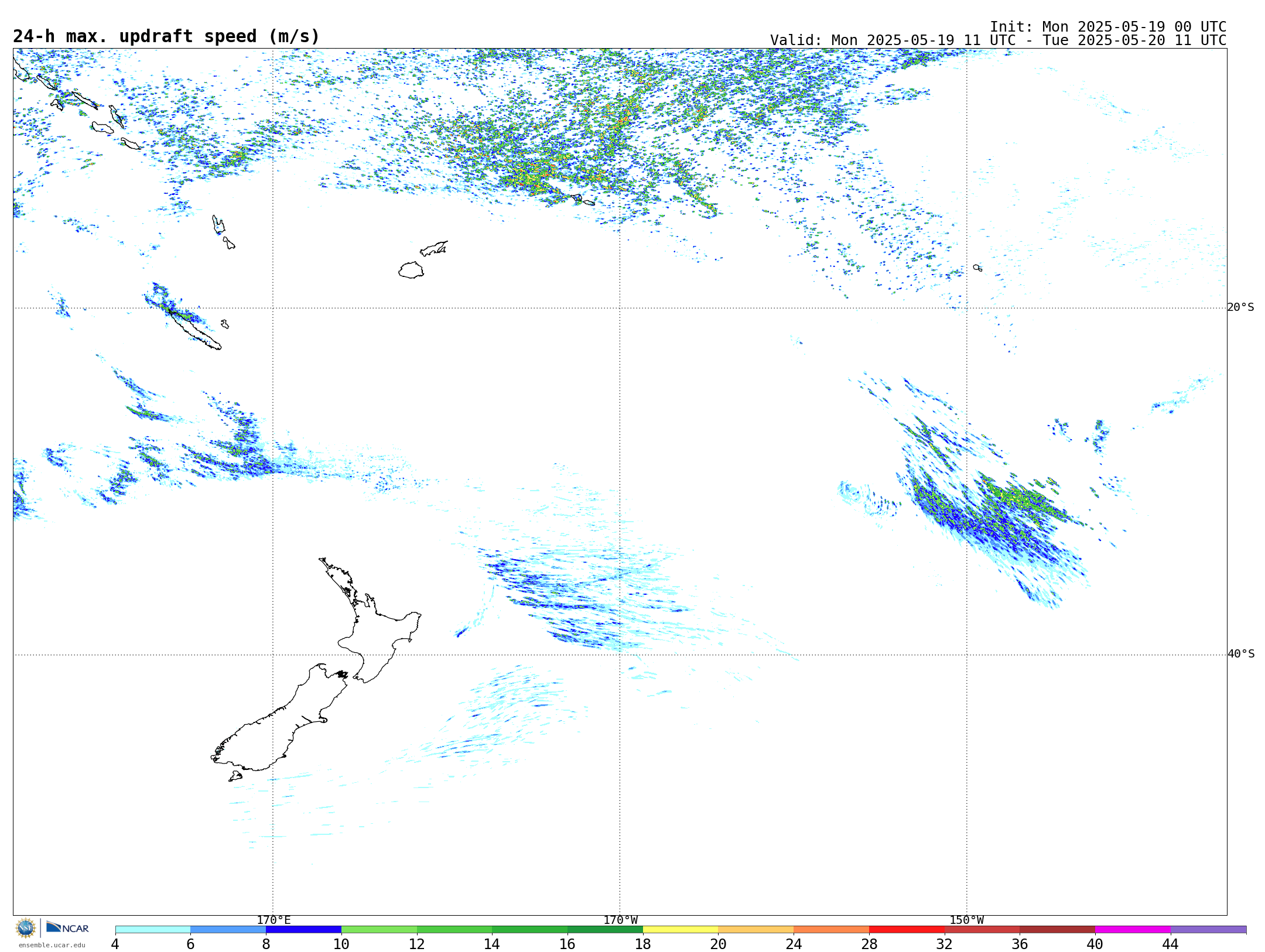This screenshot has width=1265, height=952.
Task: Click the Valid time range label
Action: 998,40
